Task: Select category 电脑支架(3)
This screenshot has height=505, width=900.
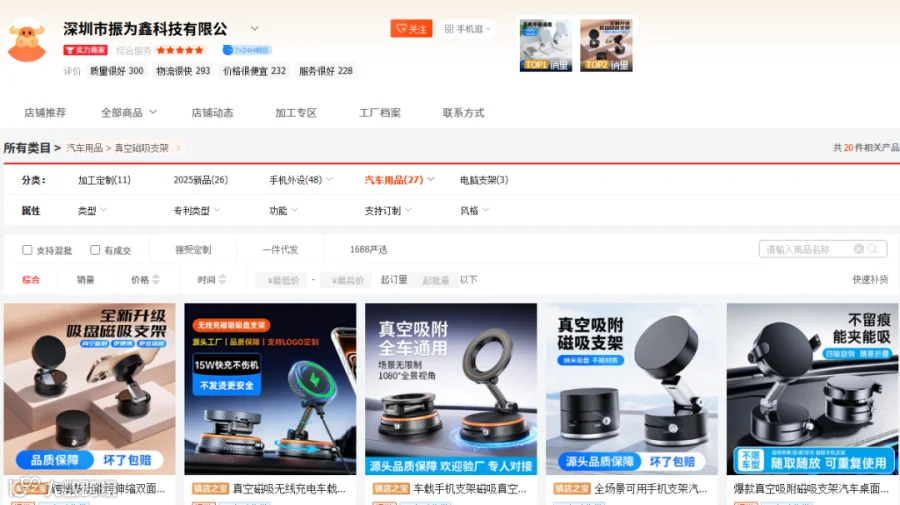Action: click(x=484, y=180)
